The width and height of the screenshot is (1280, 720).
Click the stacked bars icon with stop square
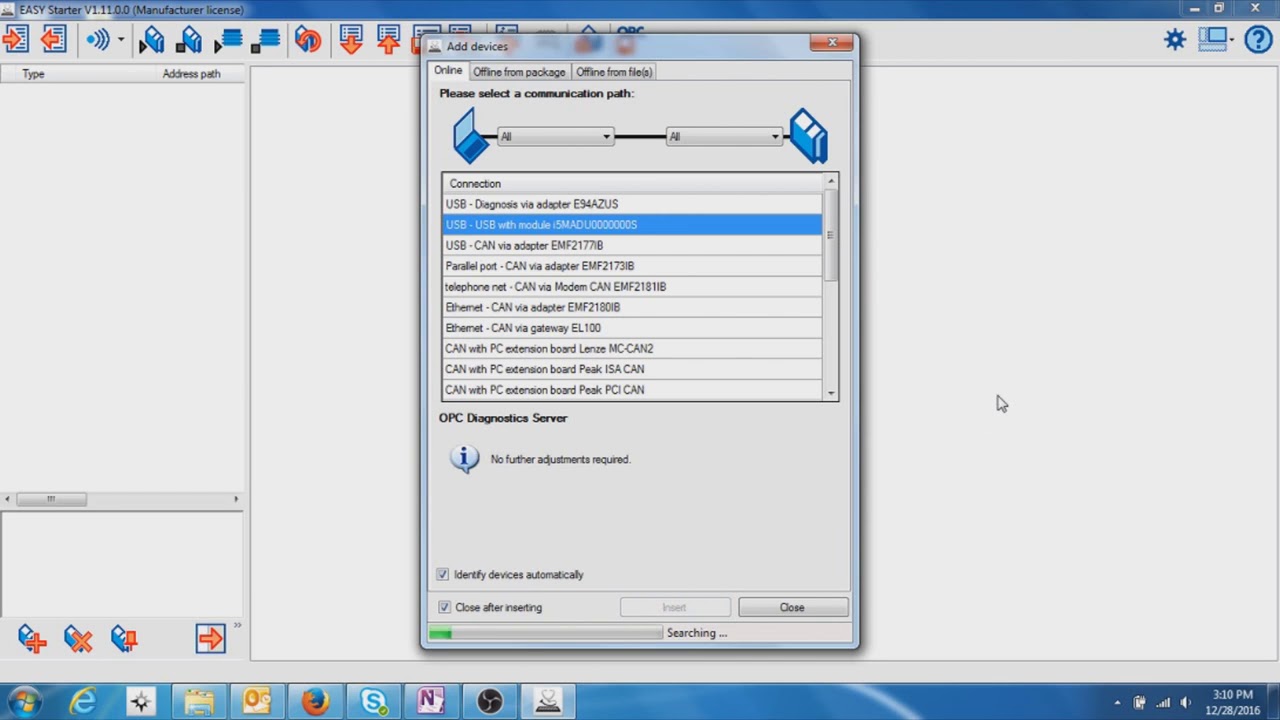tap(266, 40)
